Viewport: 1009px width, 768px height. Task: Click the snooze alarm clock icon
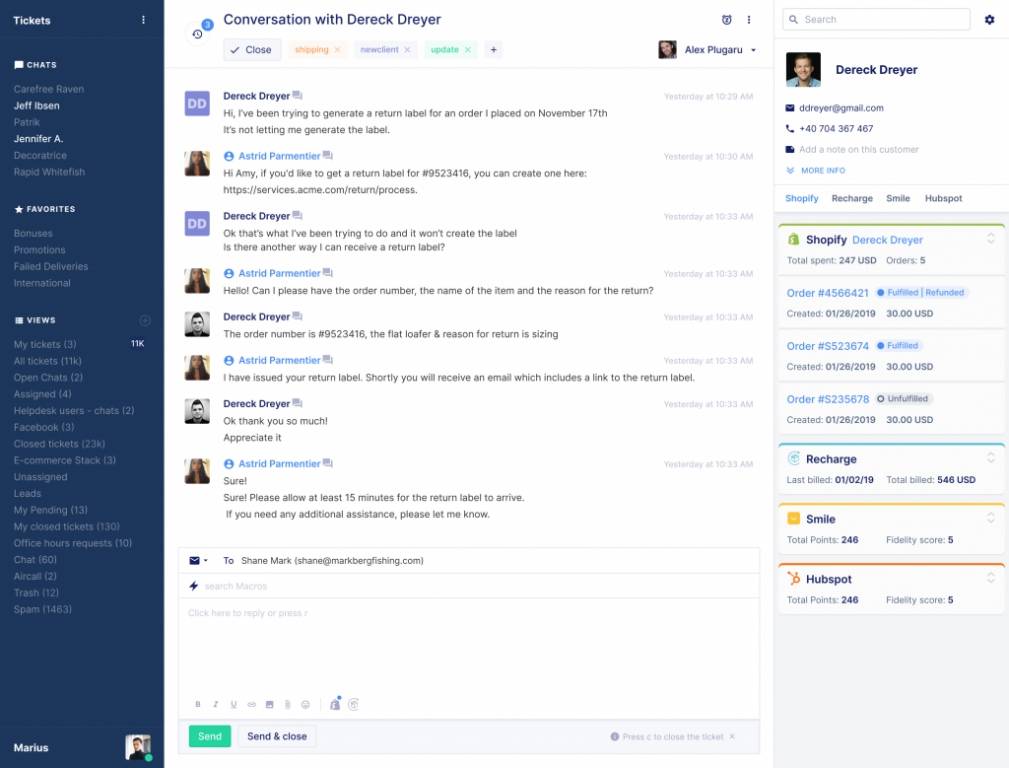coord(726,20)
